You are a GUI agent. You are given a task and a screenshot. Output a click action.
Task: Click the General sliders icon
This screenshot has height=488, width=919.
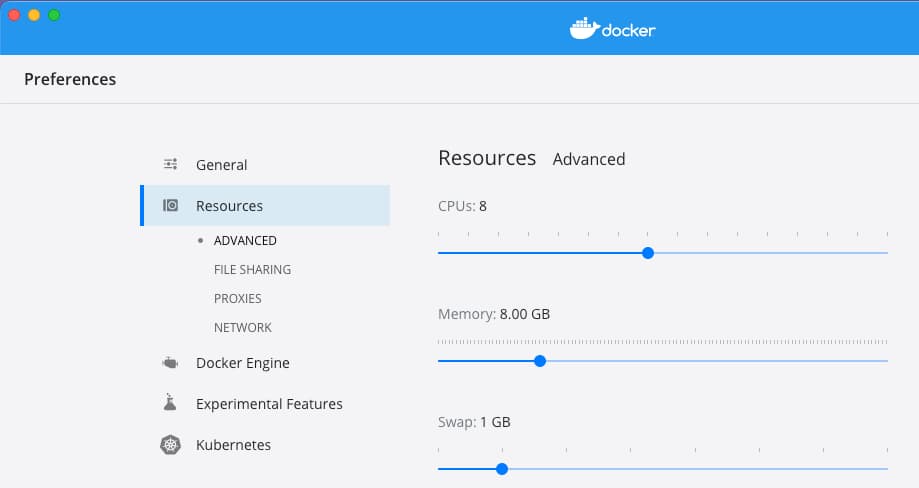pos(171,164)
